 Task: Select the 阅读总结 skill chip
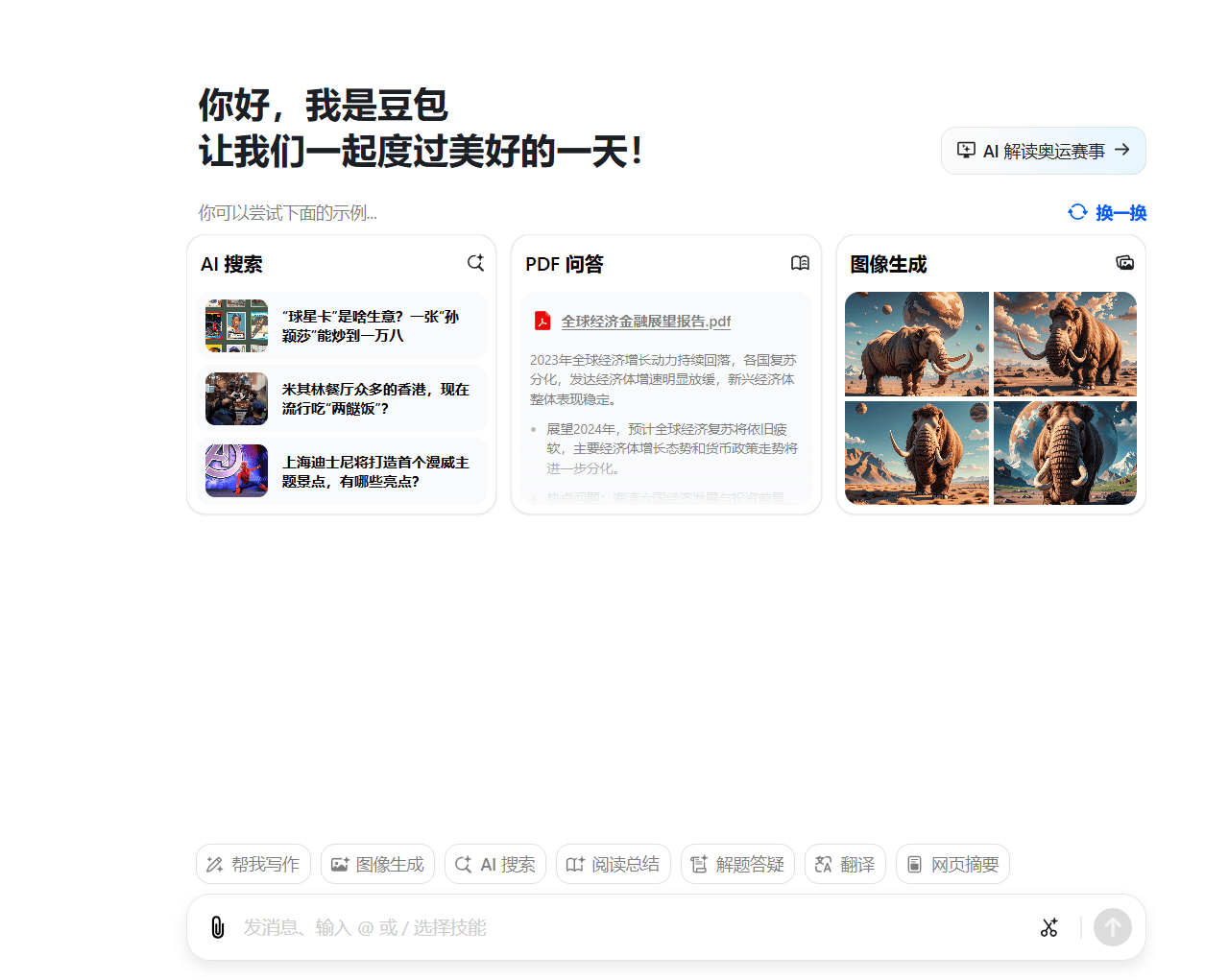[x=614, y=864]
